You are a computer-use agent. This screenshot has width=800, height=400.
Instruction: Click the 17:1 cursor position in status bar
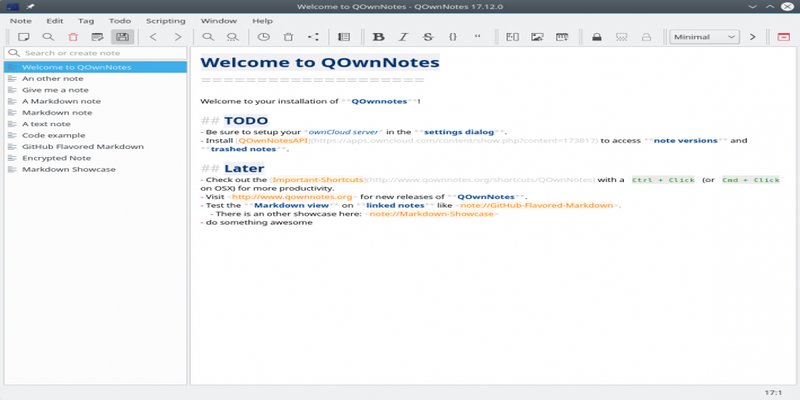[773, 392]
